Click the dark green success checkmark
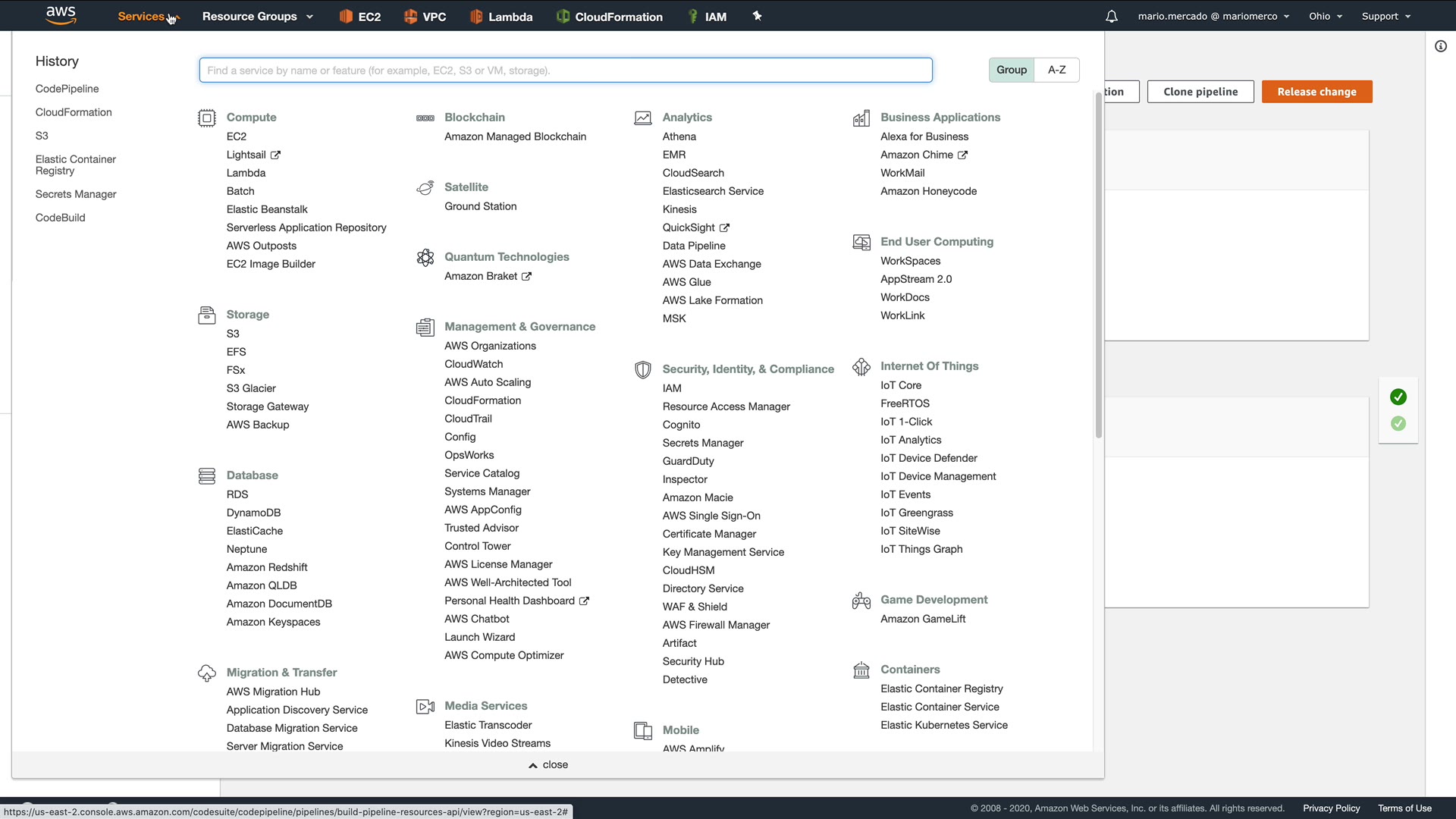 coord(1398,397)
